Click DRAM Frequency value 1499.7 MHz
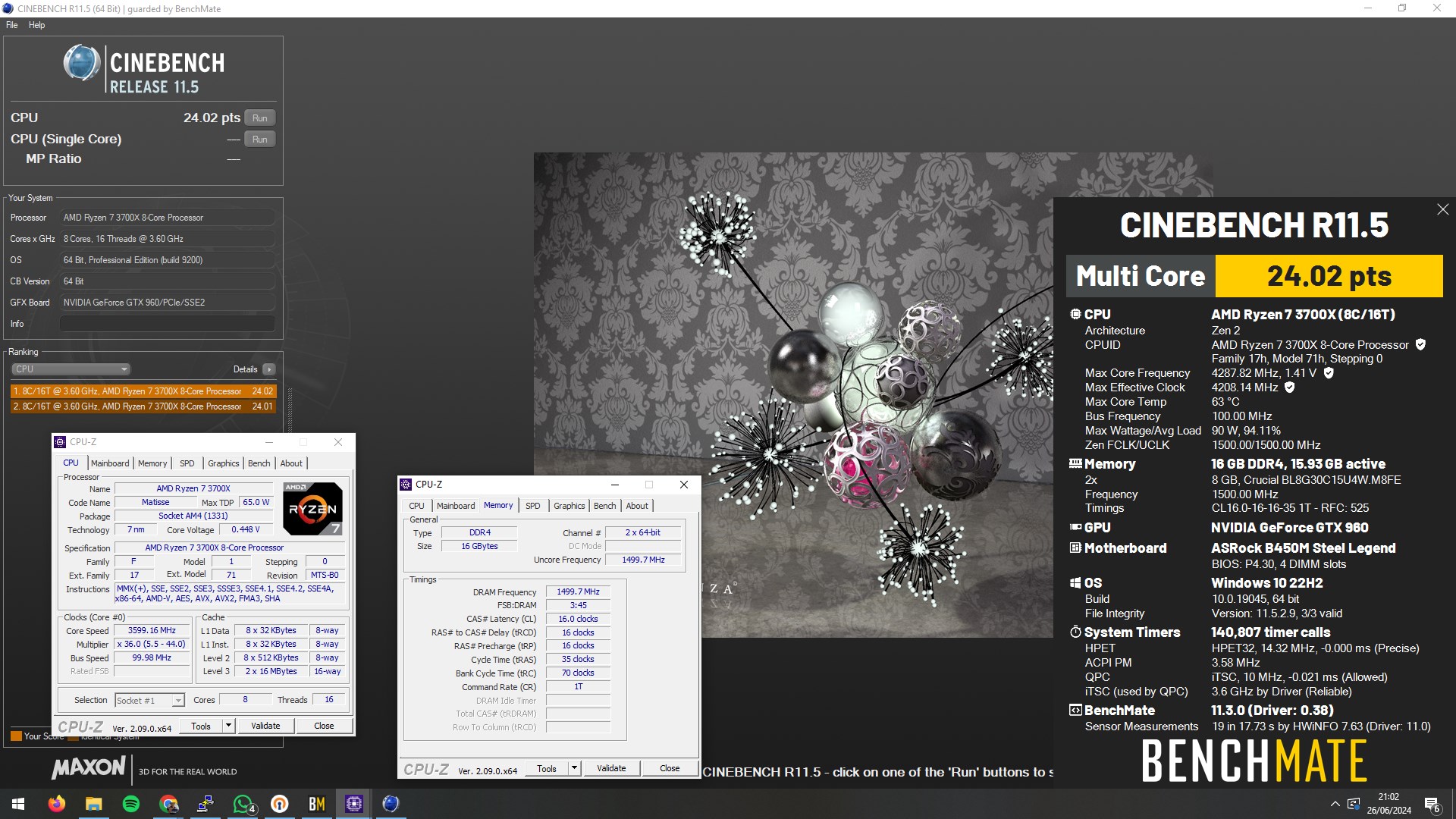The height and width of the screenshot is (819, 1456). pyautogui.click(x=578, y=591)
